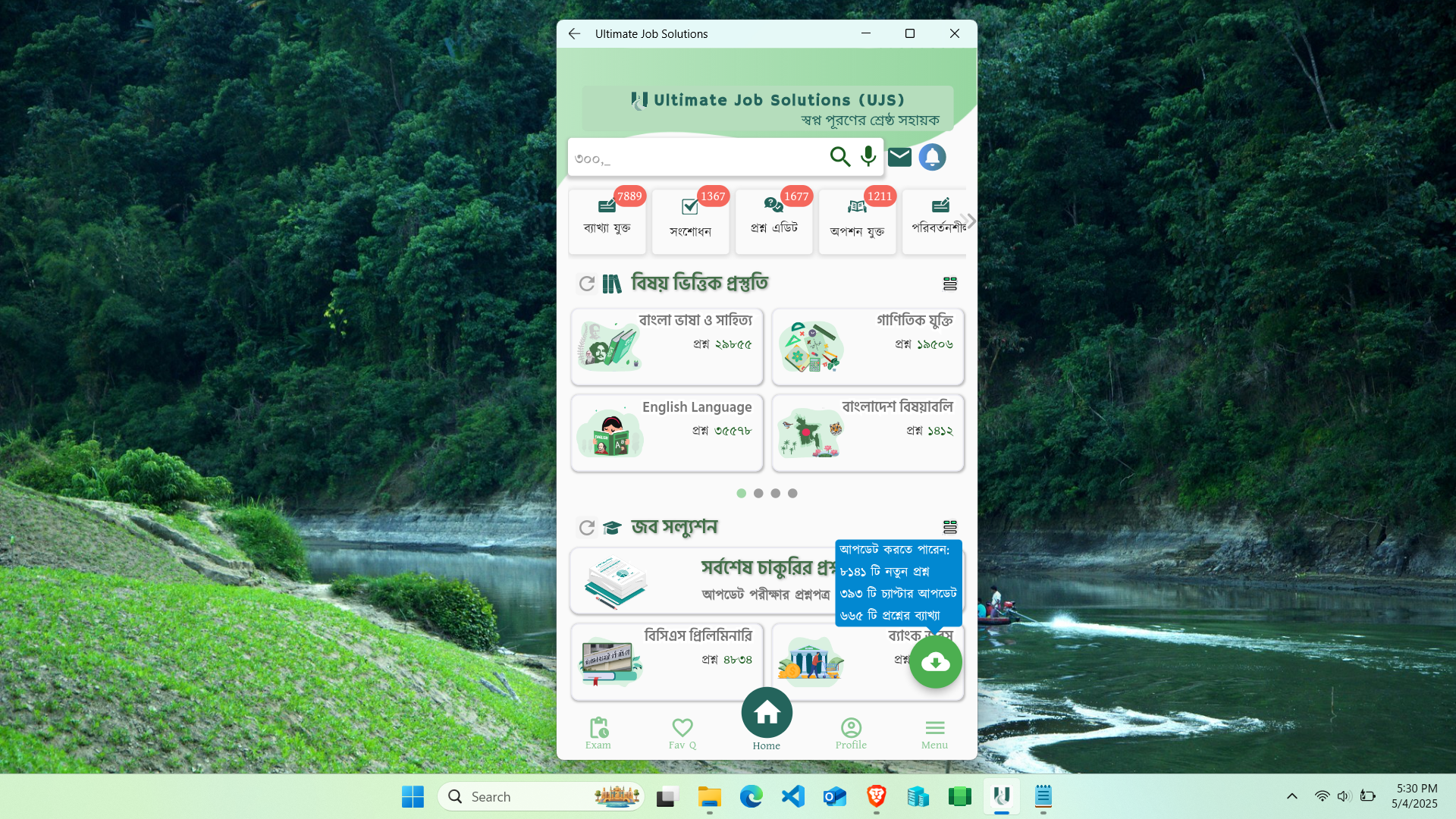The height and width of the screenshot is (819, 1456).
Task: Open the Windows Start menu
Action: (x=413, y=796)
